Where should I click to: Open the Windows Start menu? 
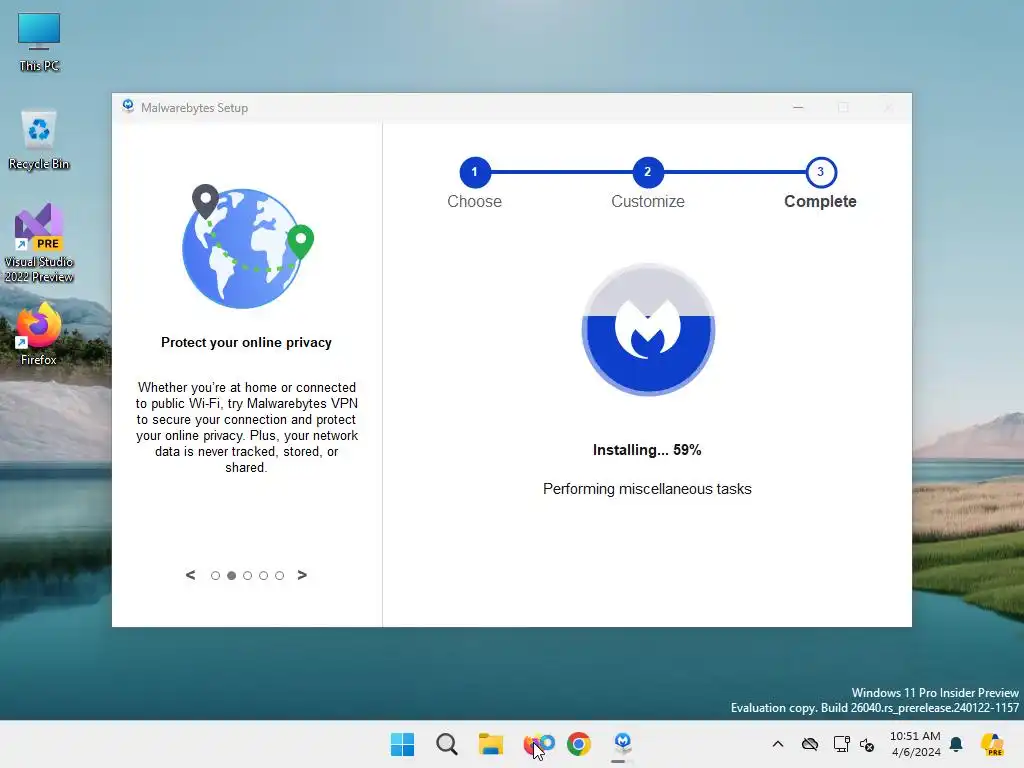pos(402,744)
